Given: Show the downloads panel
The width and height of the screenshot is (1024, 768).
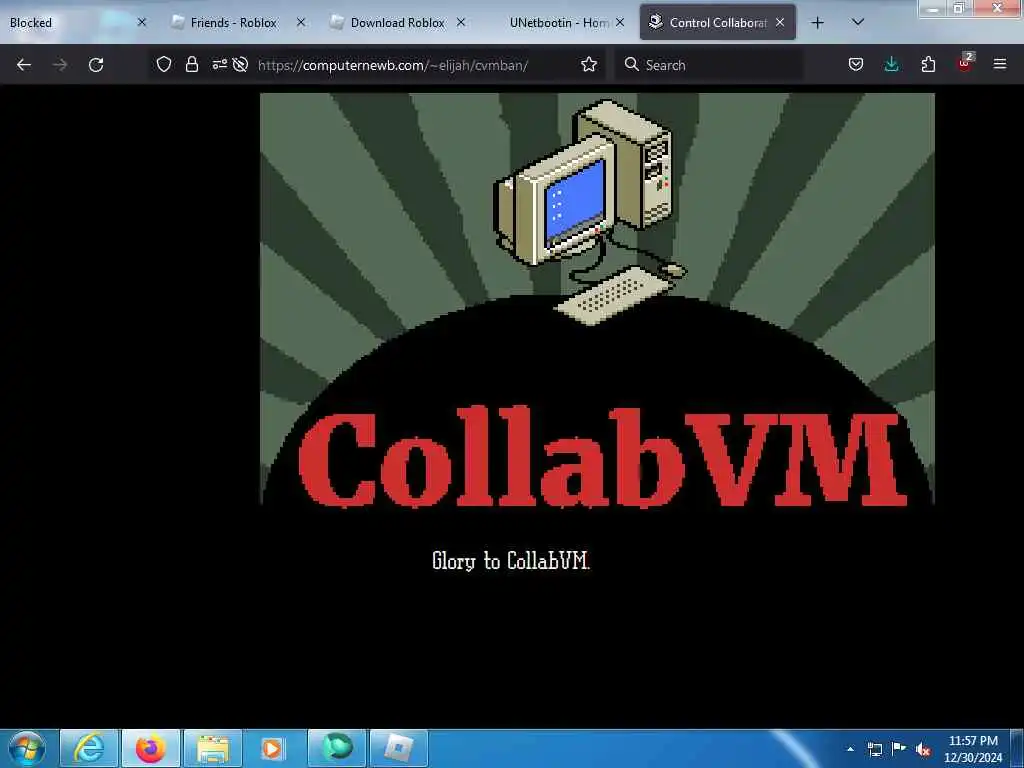Looking at the screenshot, I should coord(891,64).
